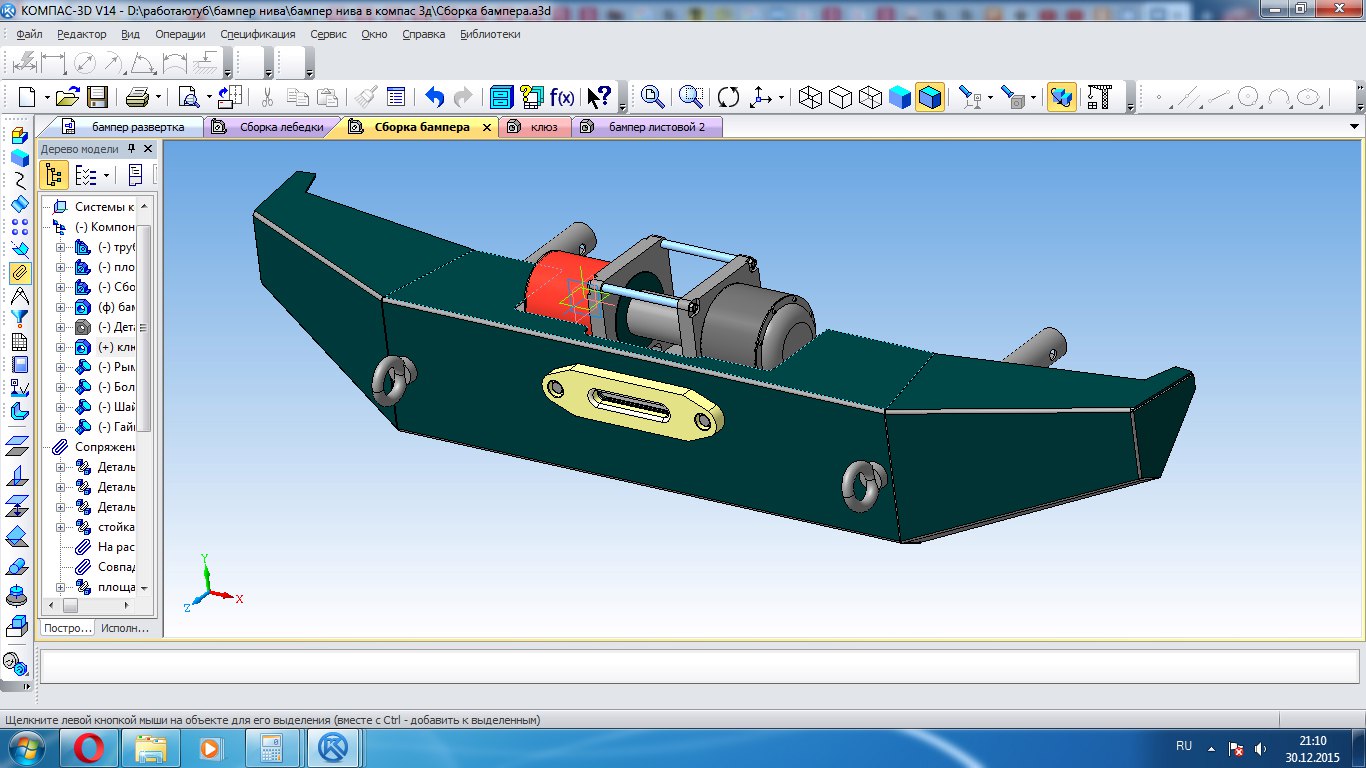Switch to the Сборка лебедки tab
Screen dimensions: 1366x768
pyautogui.click(x=271, y=127)
